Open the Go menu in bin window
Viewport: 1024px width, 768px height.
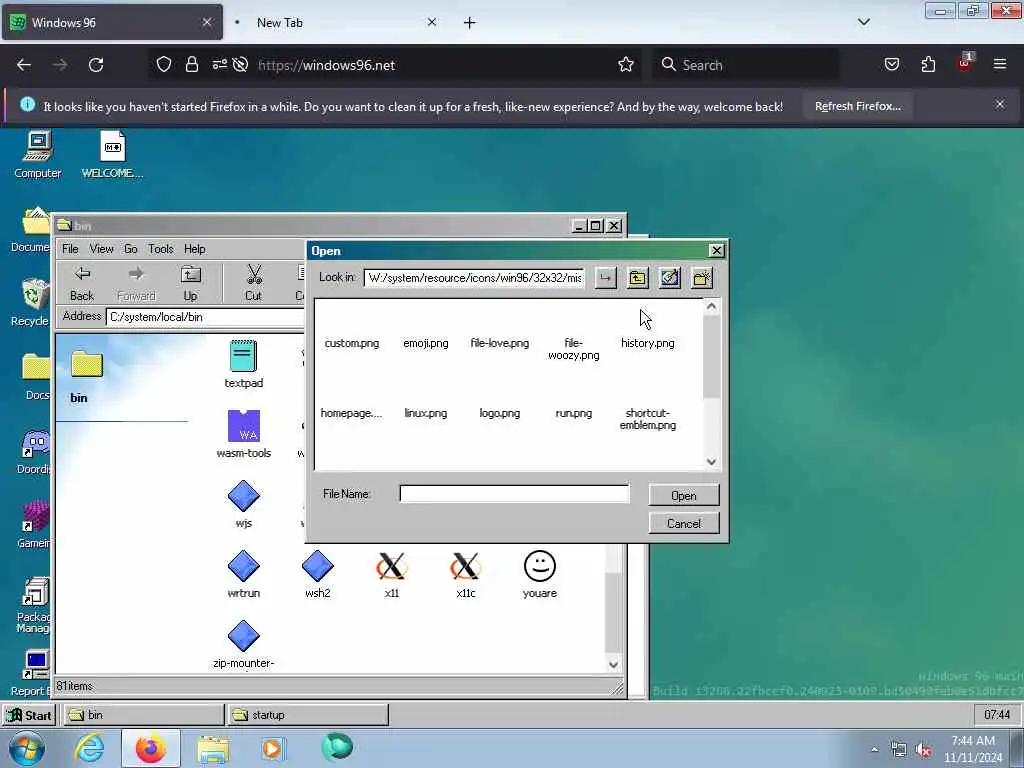131,249
